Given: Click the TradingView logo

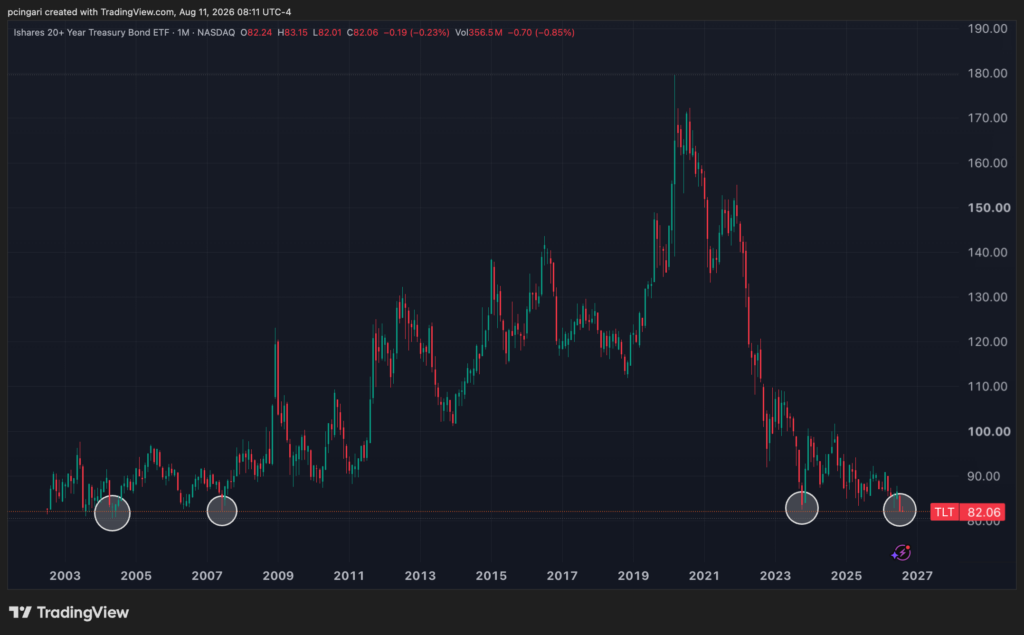Looking at the screenshot, I should [x=69, y=612].
